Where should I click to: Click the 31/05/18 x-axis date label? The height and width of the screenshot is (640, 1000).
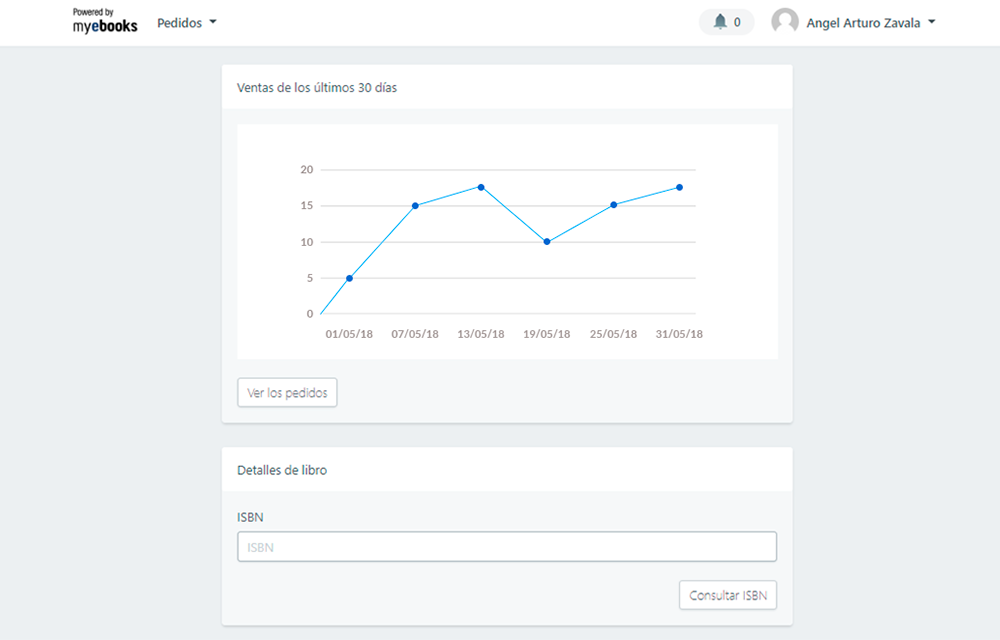(x=679, y=334)
